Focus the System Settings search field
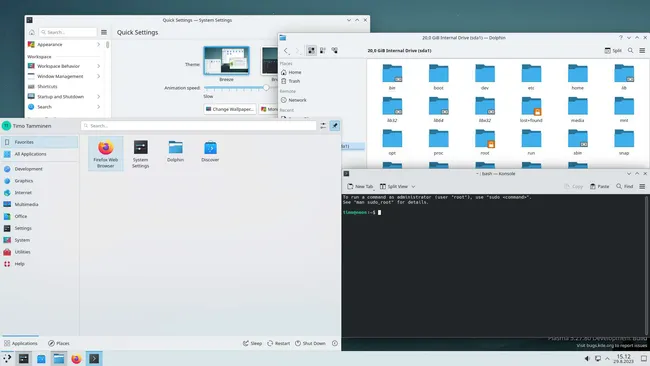 [x=68, y=32]
